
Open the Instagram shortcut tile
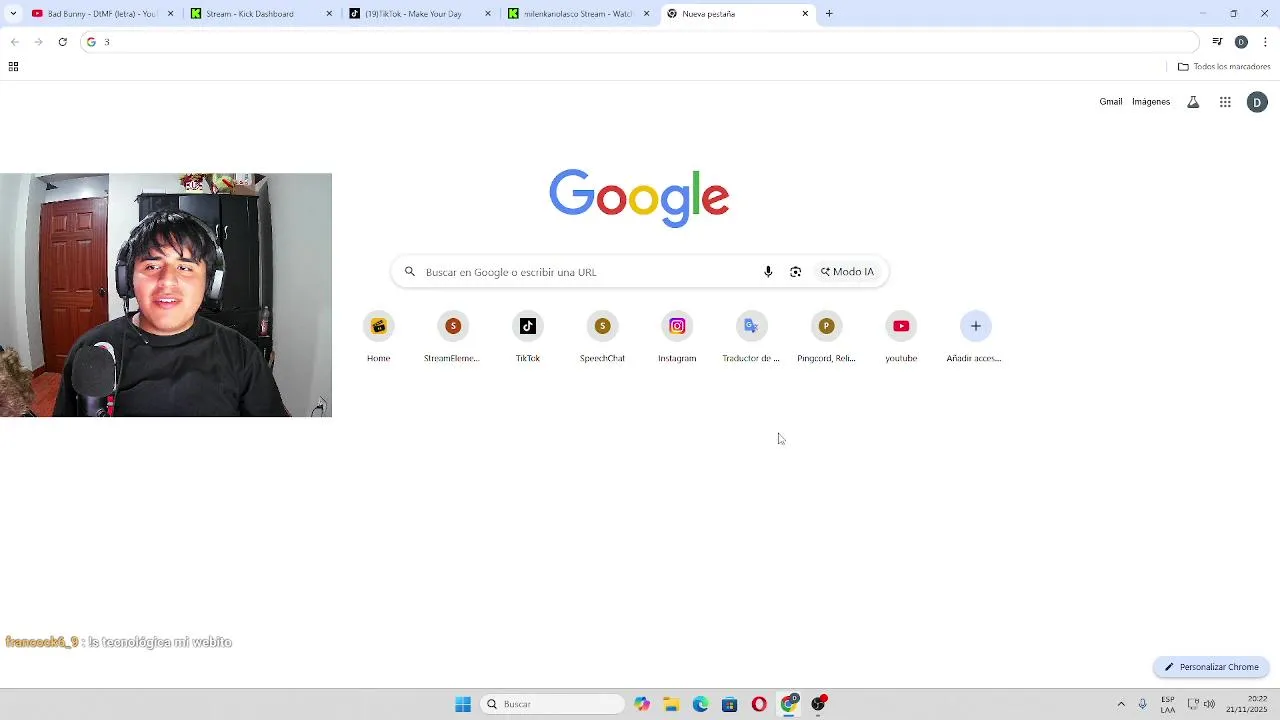(677, 338)
